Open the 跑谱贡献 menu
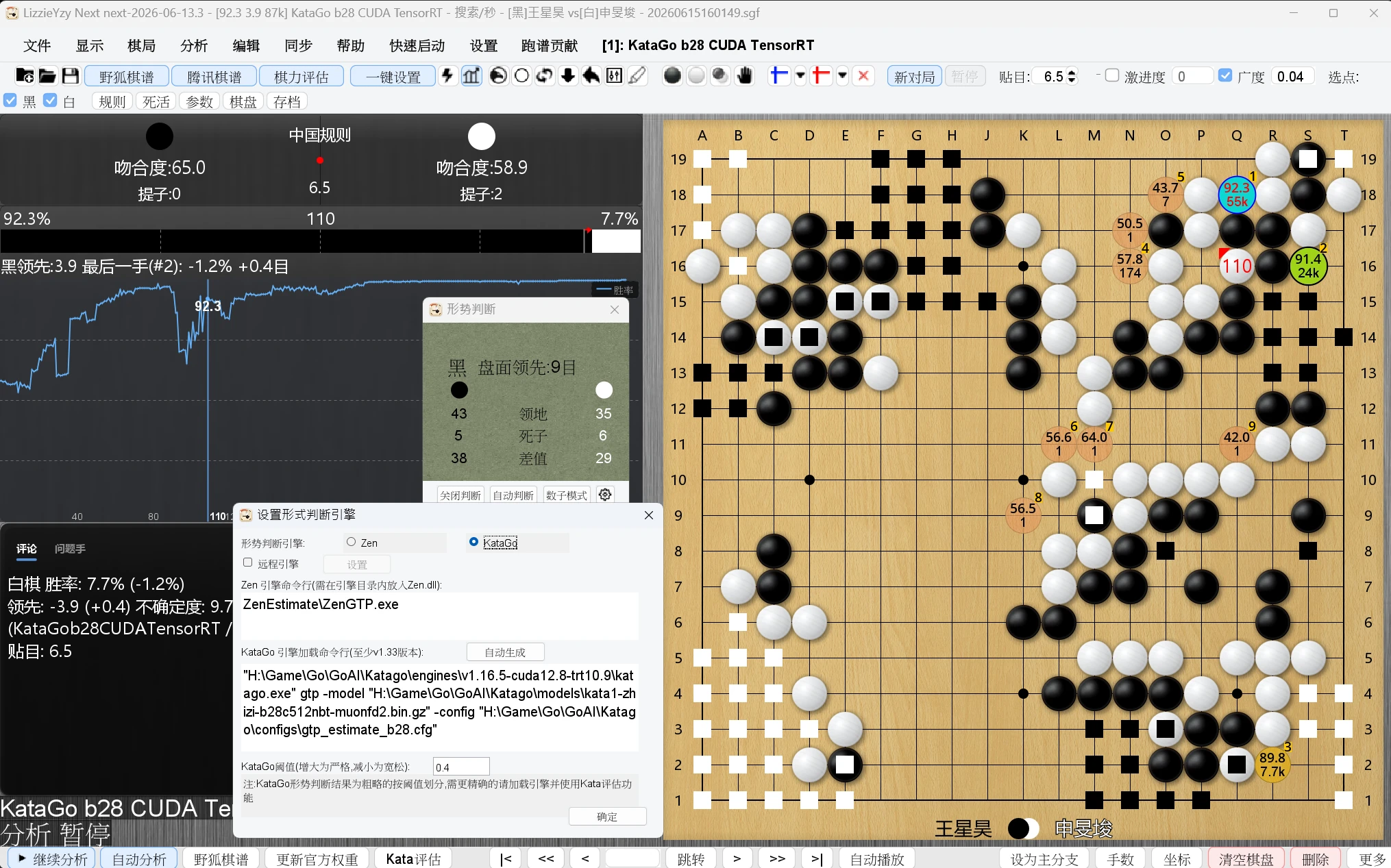Viewport: 1391px width, 868px height. pyautogui.click(x=550, y=45)
